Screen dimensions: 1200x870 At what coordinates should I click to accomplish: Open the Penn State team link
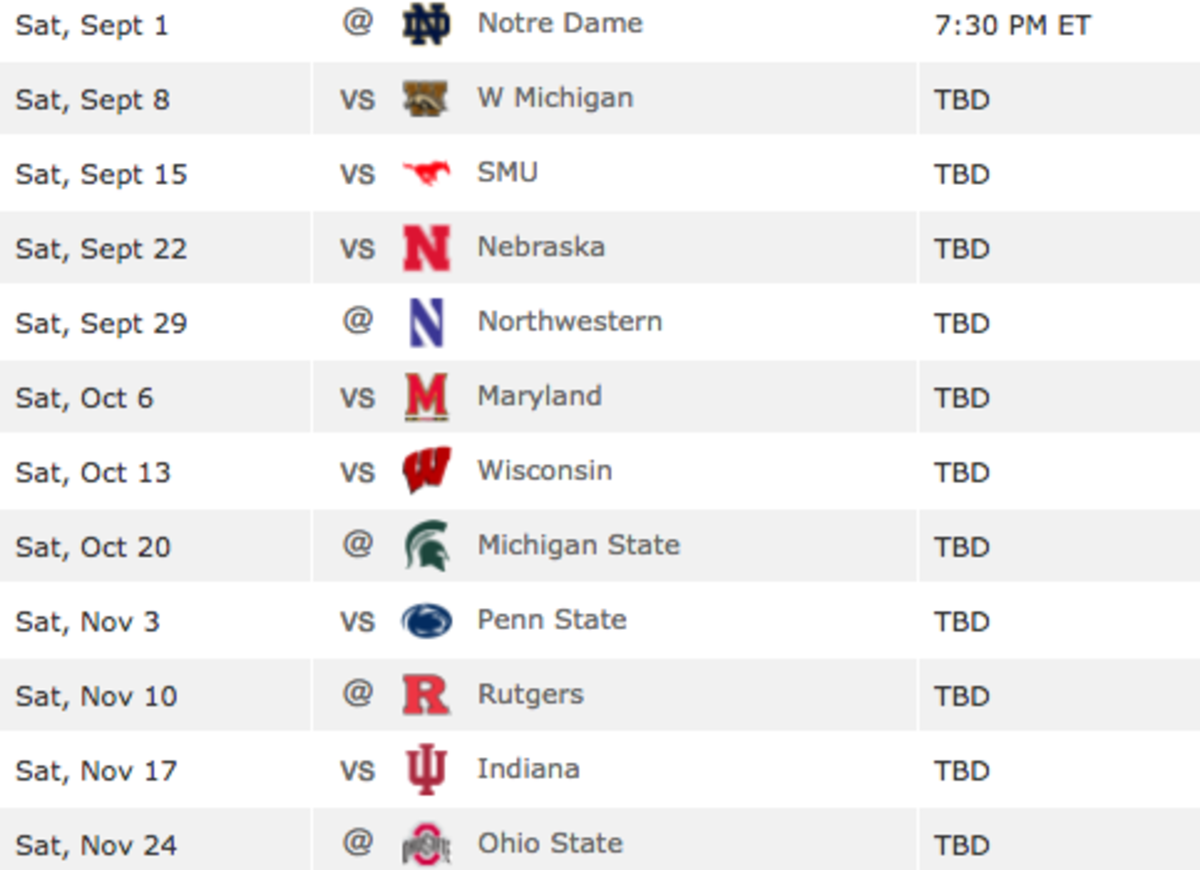coord(552,619)
